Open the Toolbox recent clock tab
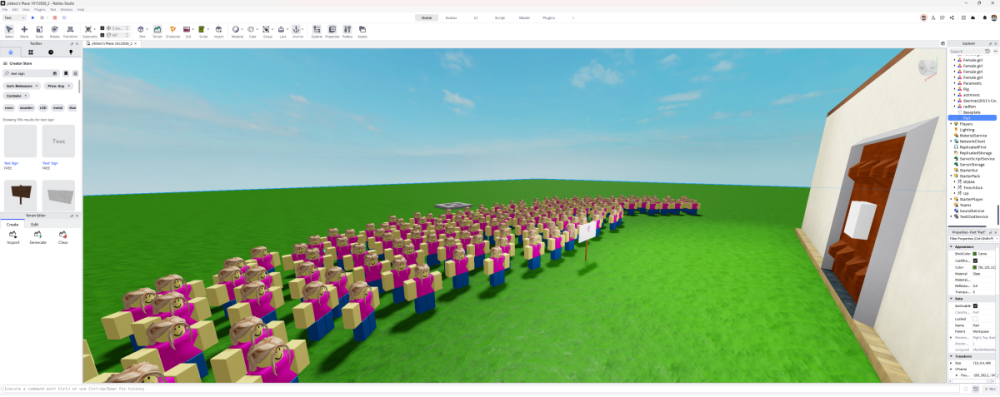 coord(50,52)
